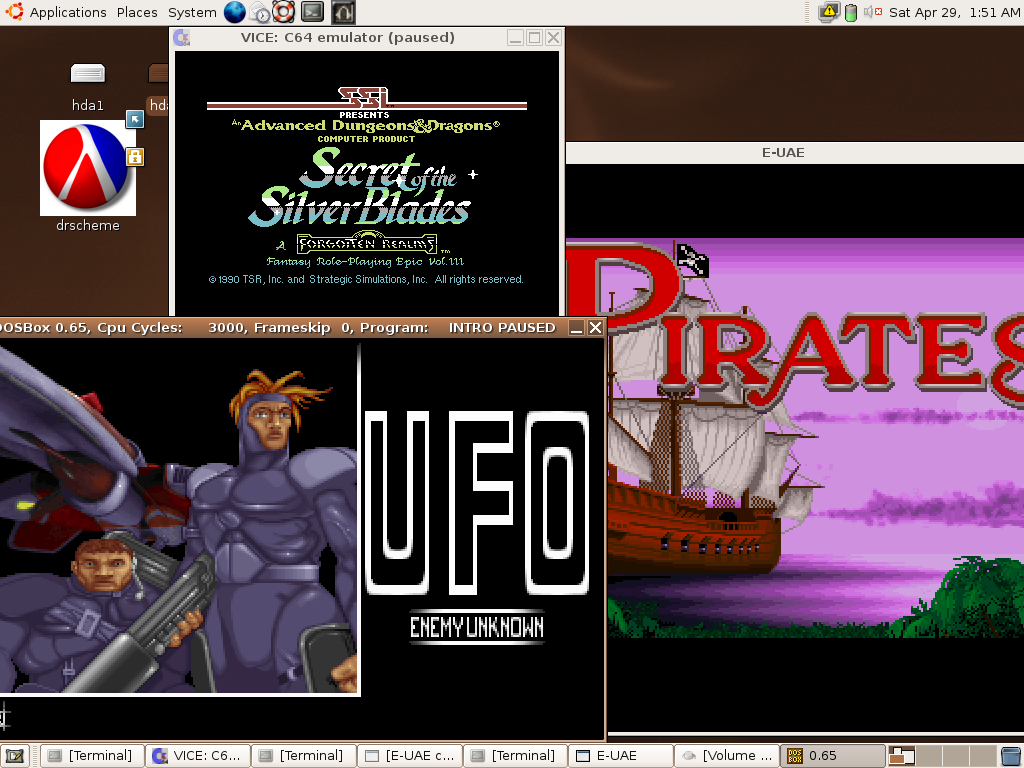Screen dimensions: 1024x768
Task: Minimize the DOSBox window
Action: coord(576,328)
